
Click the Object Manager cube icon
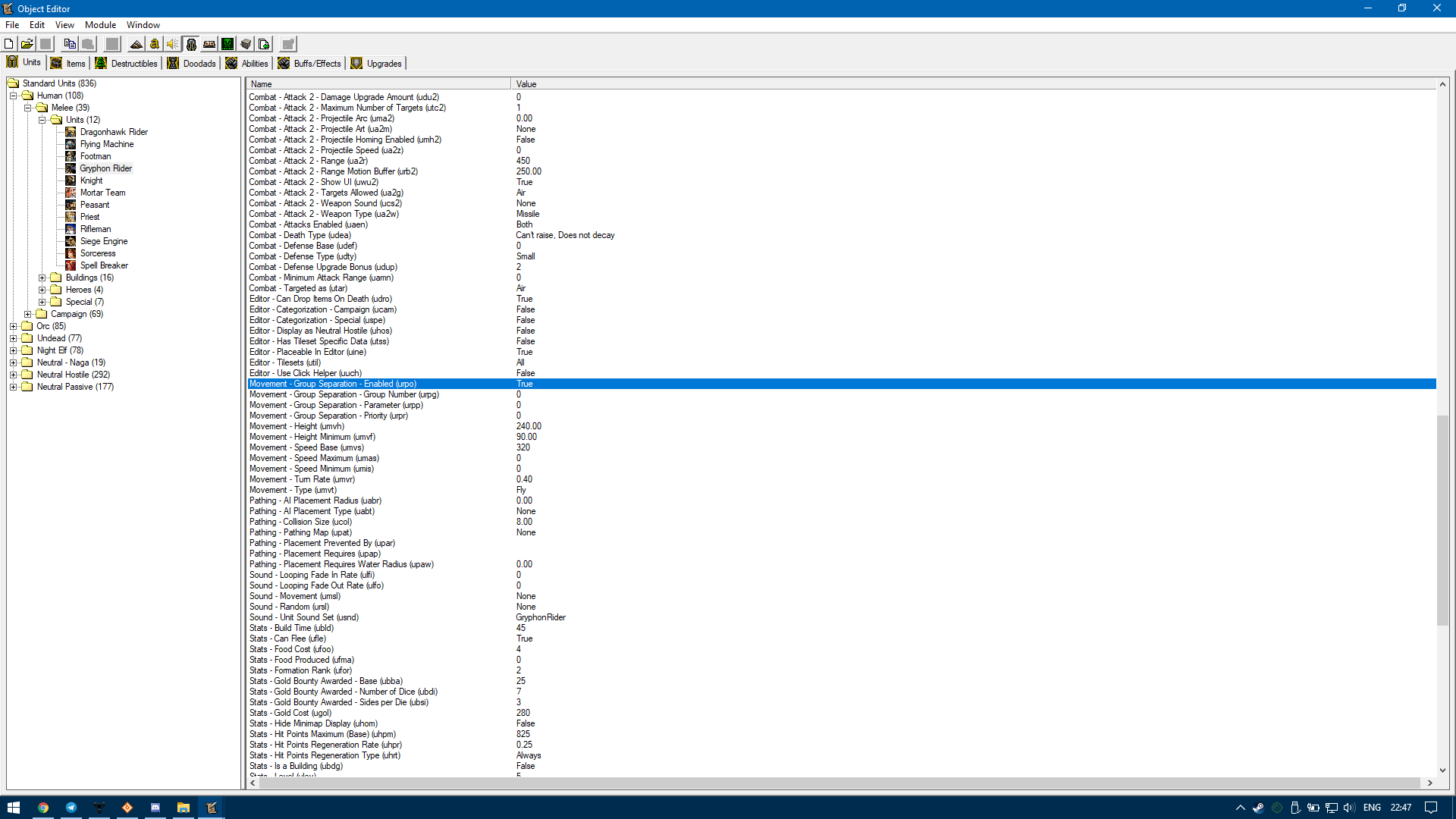coord(246,44)
